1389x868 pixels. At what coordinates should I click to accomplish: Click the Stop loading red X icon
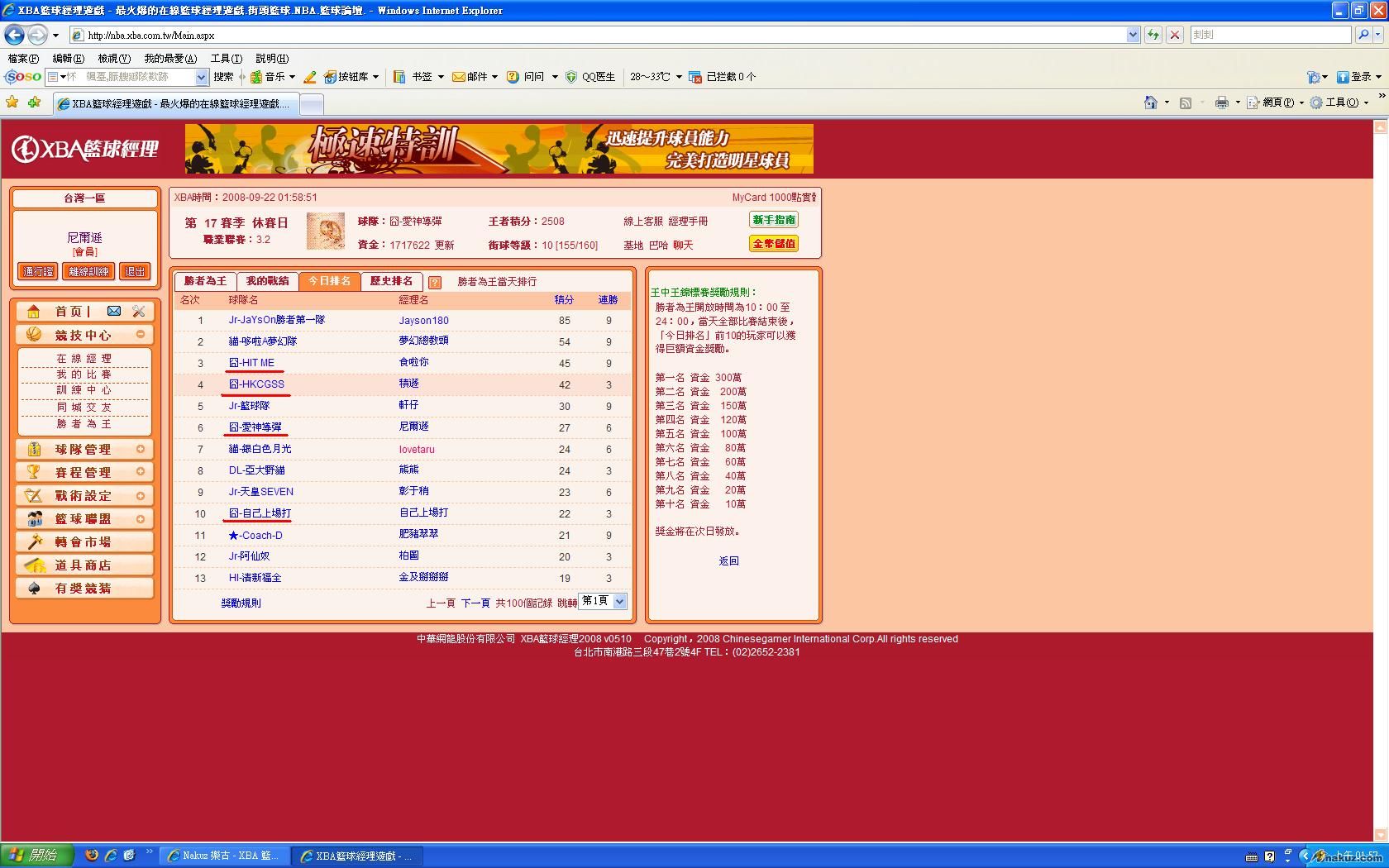click(x=1174, y=35)
